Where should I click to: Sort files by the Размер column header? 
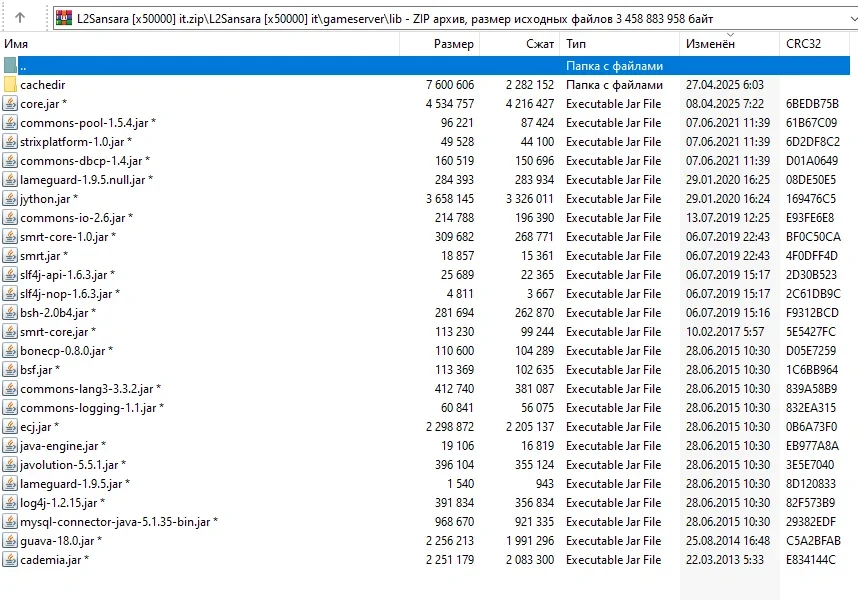pos(454,44)
